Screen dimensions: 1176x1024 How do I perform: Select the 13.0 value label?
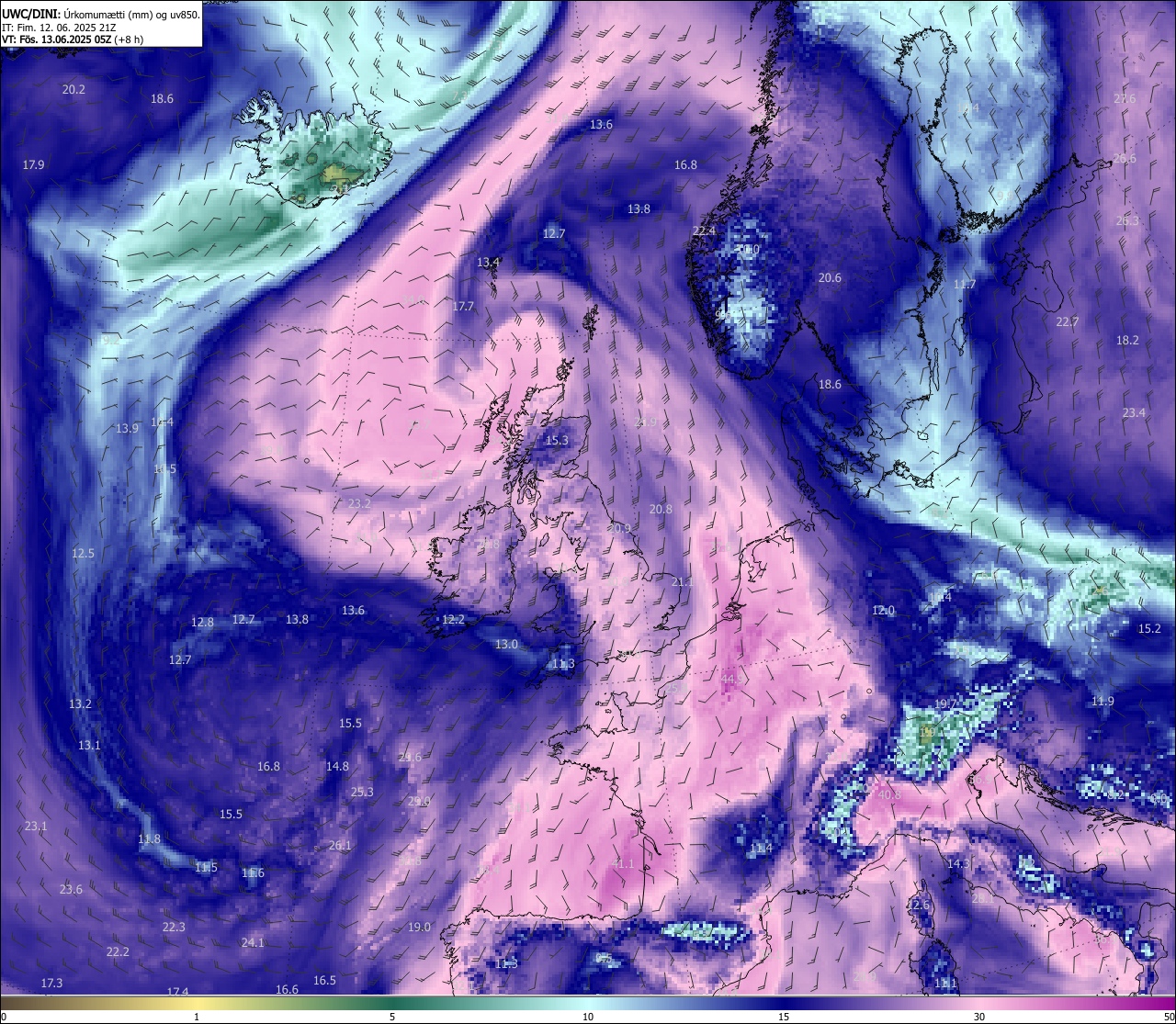[506, 644]
